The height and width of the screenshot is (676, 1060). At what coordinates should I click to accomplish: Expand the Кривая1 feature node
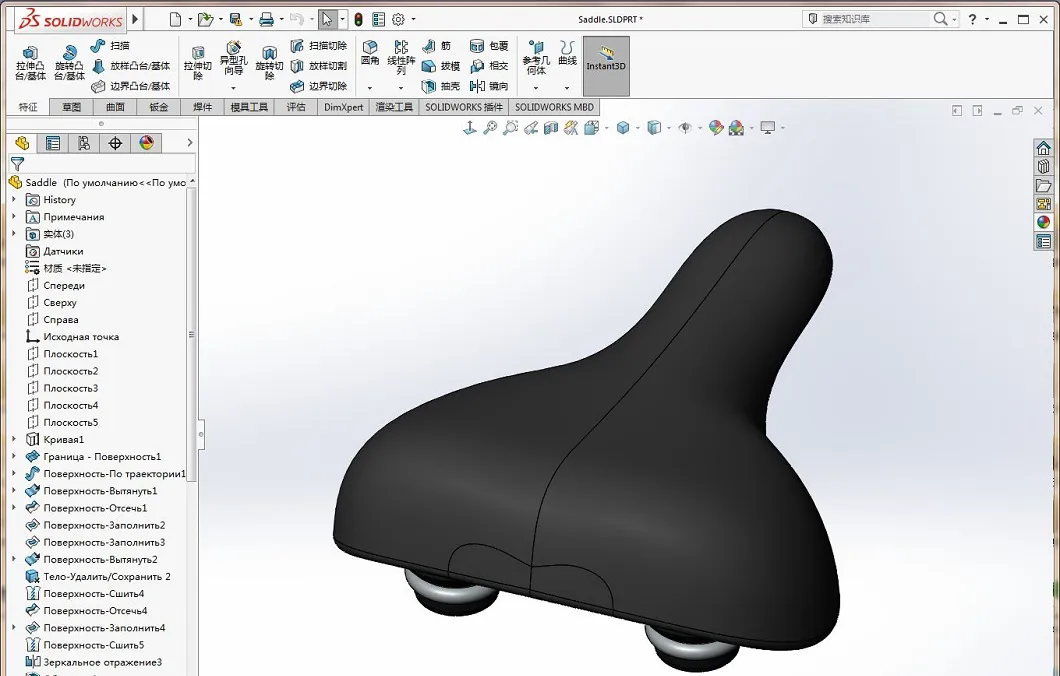[14, 439]
